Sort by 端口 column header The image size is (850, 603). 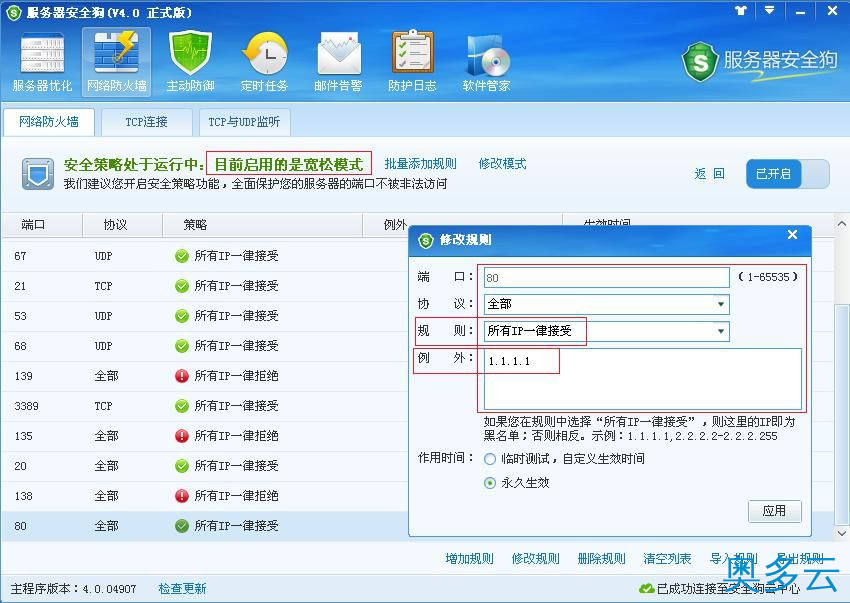coord(42,224)
